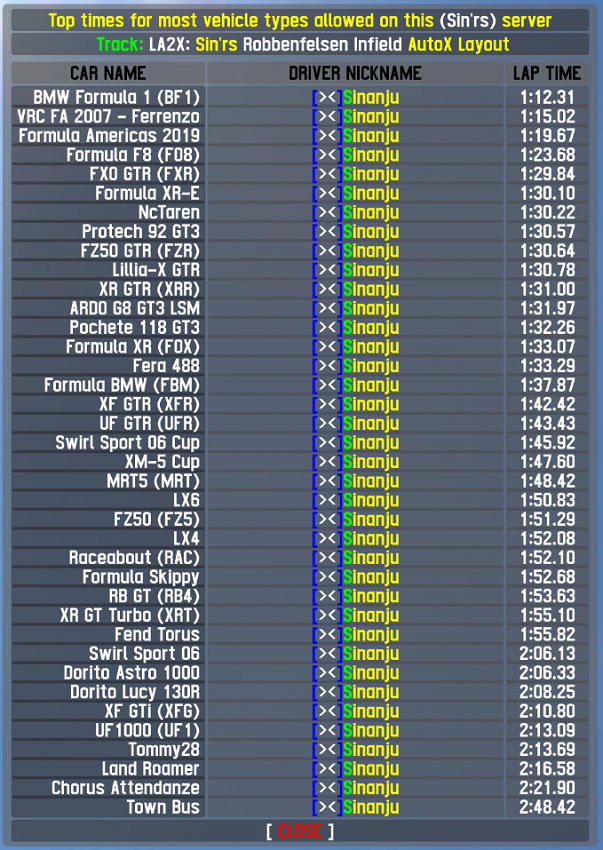Image resolution: width=603 pixels, height=850 pixels.
Task: Select the BMW Formula 1 (BF1) car entry
Action: [x=116, y=97]
